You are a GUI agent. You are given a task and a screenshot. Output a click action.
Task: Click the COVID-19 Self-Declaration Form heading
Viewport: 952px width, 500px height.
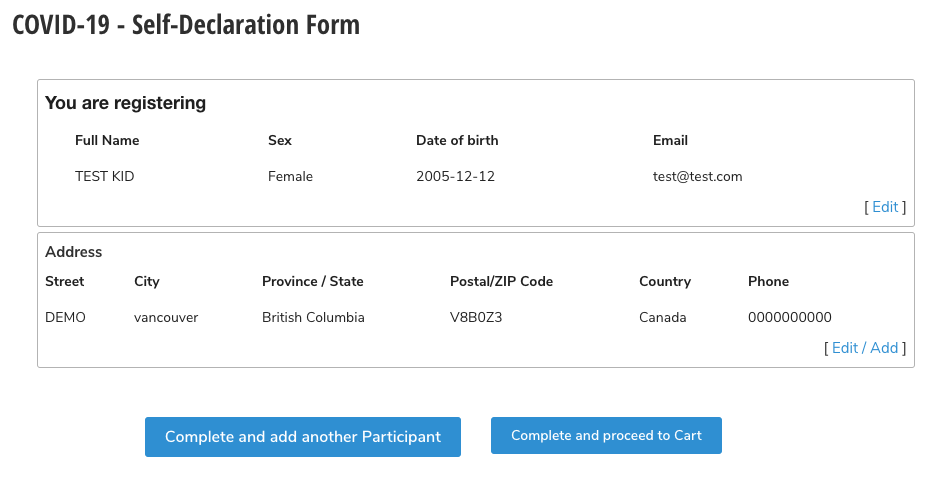point(186,25)
